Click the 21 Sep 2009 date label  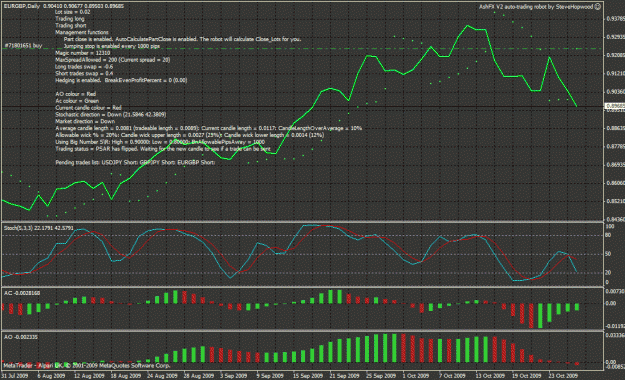344,376
